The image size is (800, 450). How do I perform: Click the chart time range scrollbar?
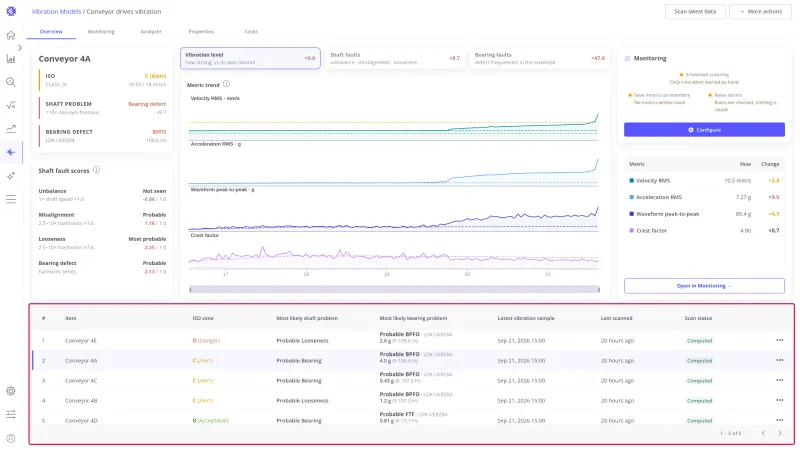pos(394,289)
